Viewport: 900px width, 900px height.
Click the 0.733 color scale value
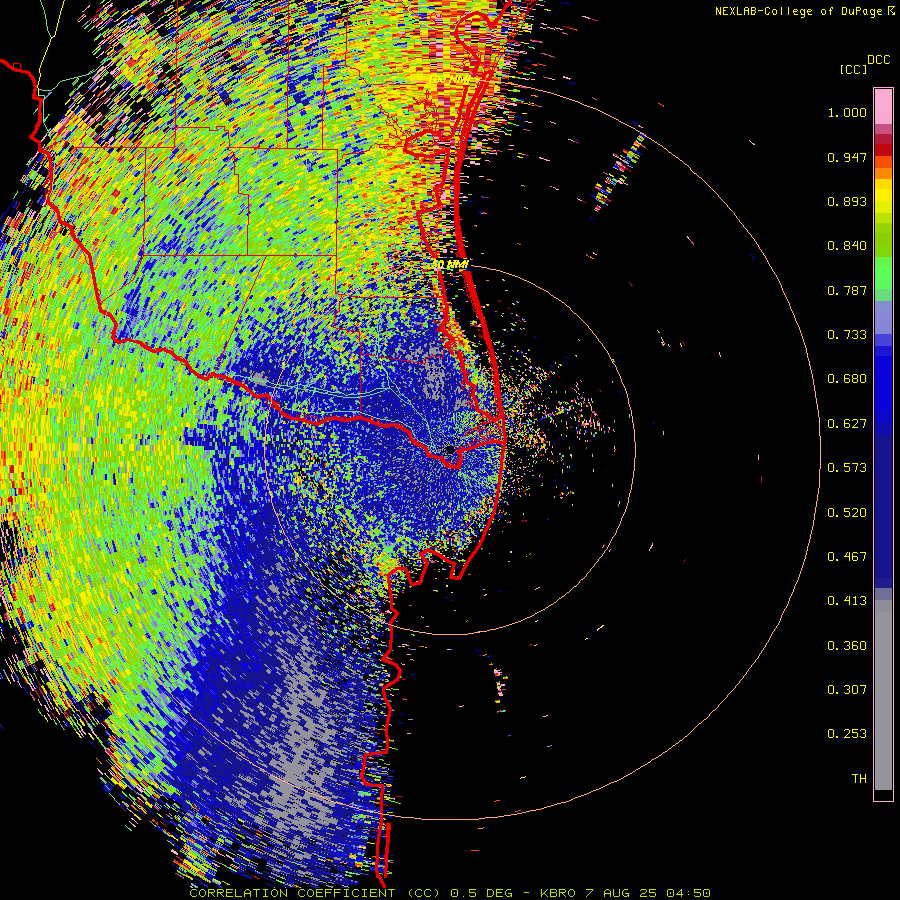pyautogui.click(x=847, y=335)
